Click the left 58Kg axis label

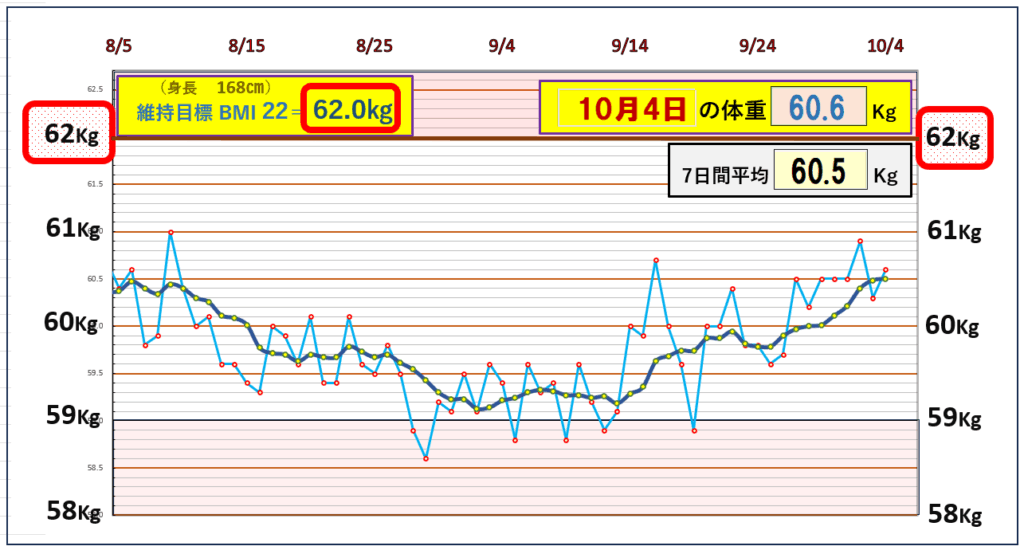tap(72, 512)
